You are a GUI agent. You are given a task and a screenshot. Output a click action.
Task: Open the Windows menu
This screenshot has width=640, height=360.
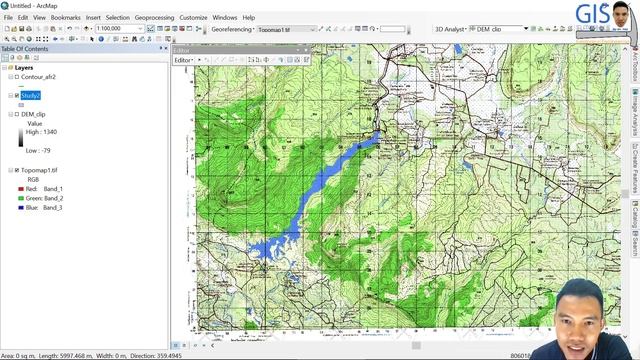[x=224, y=18]
